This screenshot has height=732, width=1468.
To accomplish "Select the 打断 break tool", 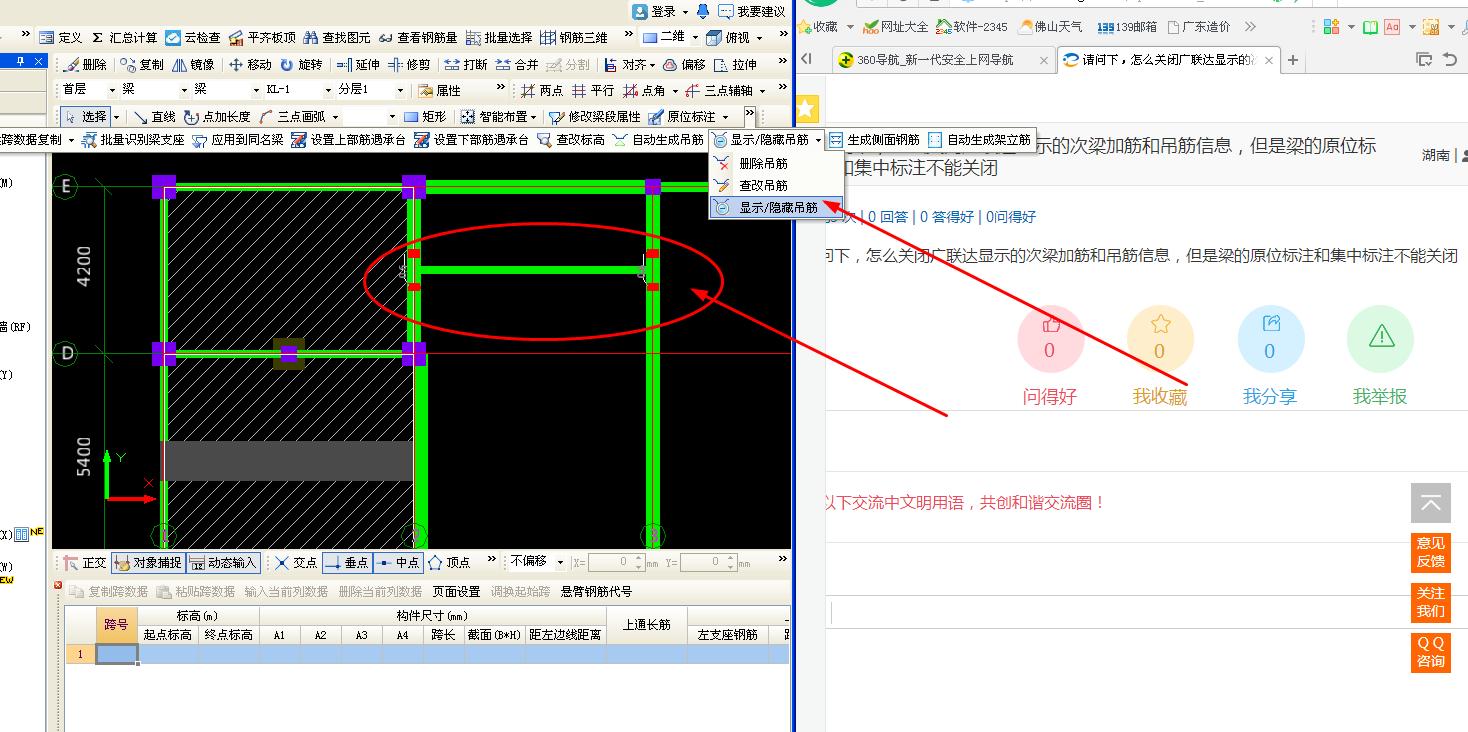I will coord(466,64).
